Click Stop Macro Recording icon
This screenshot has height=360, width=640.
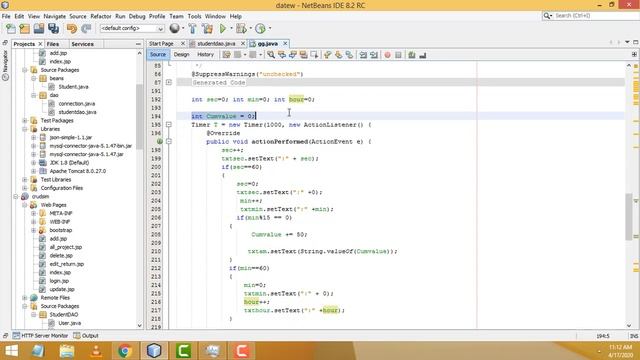(x=398, y=55)
